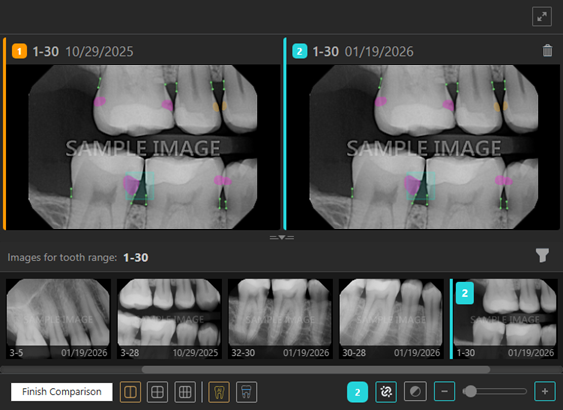Click the plus zoom-in button
Screen dimensions: 563x410
[x=545, y=391]
